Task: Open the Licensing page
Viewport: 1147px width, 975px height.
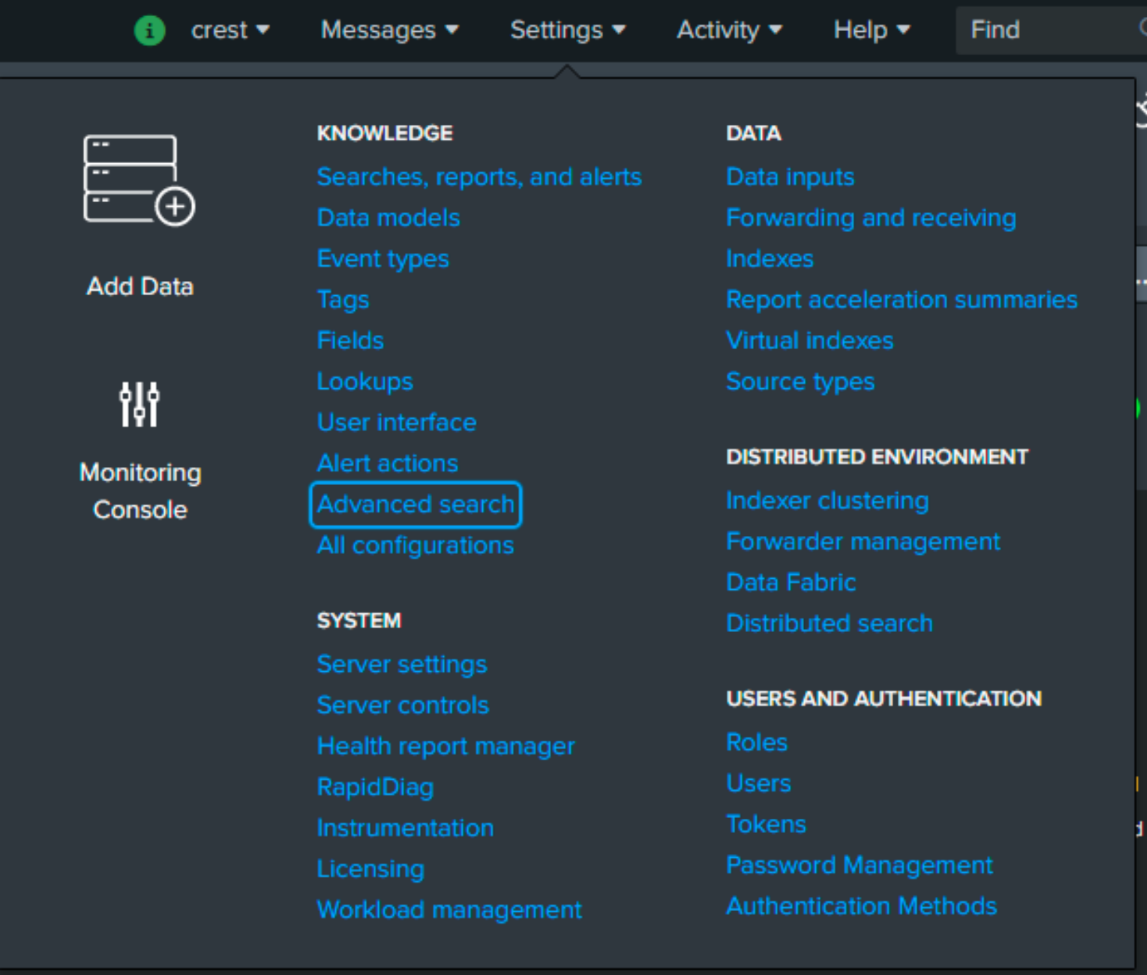Action: click(x=370, y=869)
